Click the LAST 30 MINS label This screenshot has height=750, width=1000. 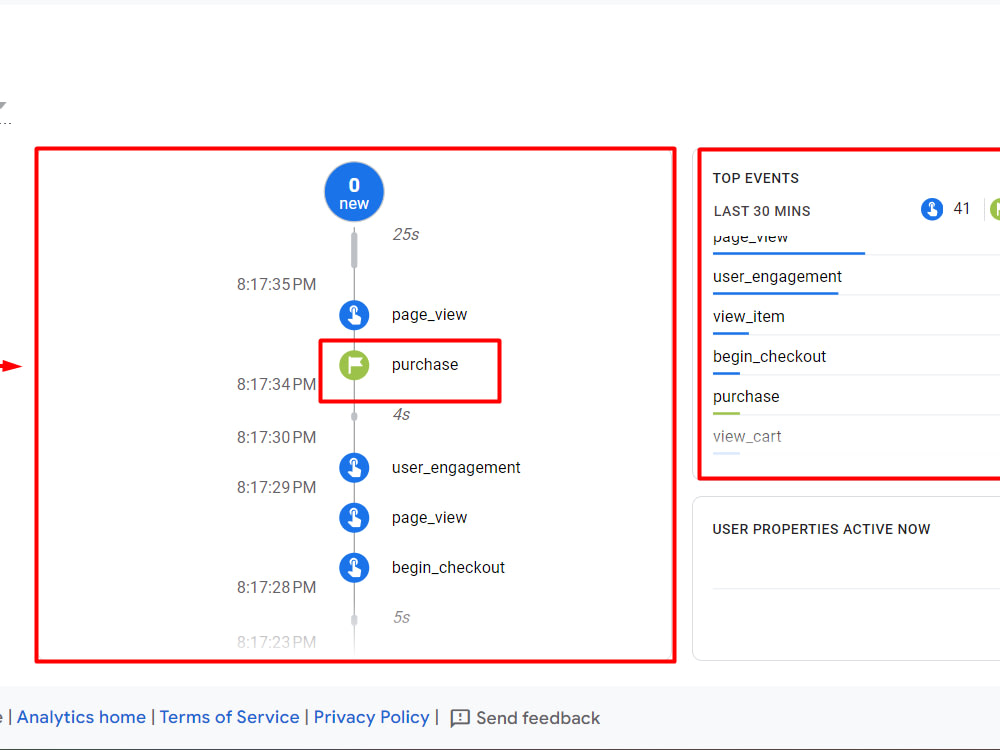coord(762,211)
